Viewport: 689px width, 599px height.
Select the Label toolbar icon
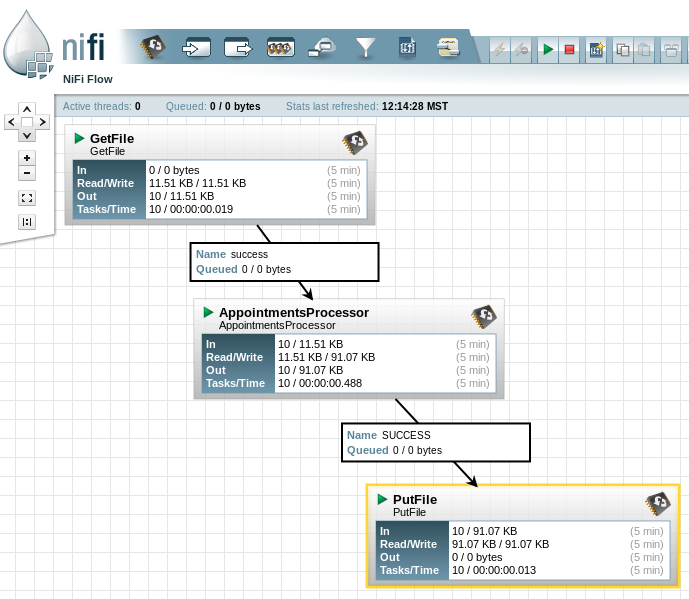click(448, 47)
